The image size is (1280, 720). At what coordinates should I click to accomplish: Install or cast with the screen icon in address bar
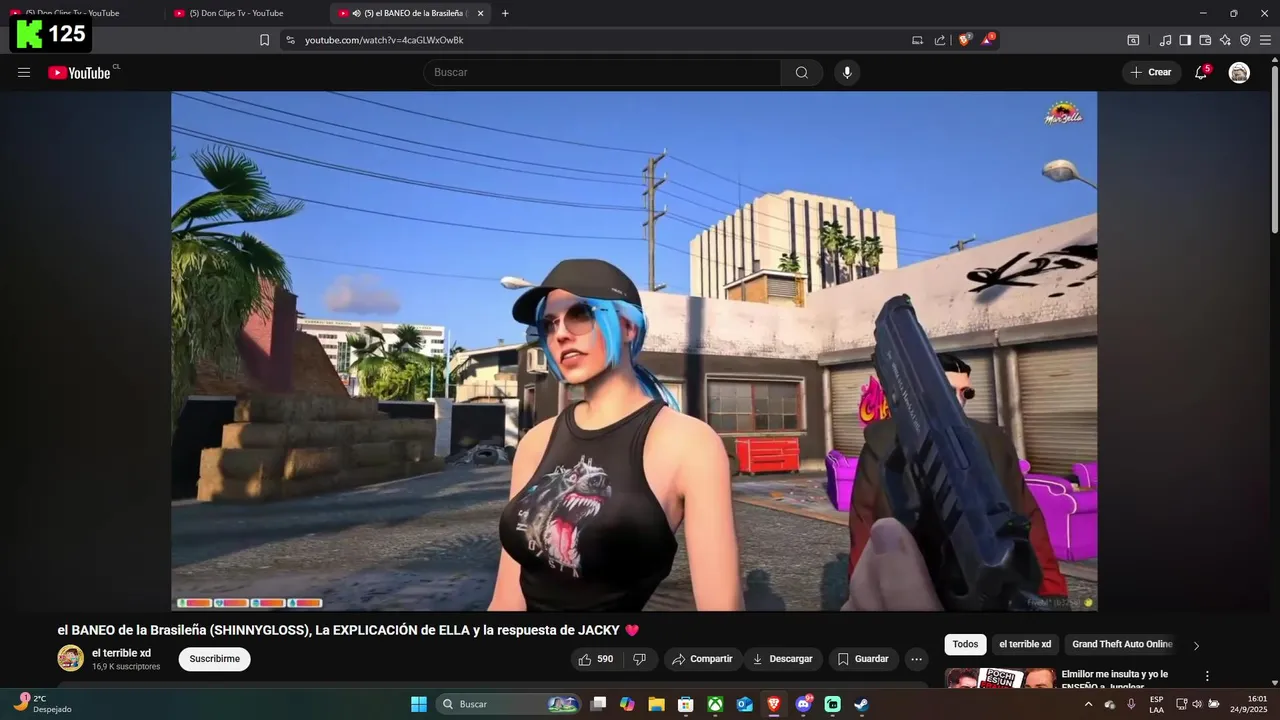[x=917, y=40]
